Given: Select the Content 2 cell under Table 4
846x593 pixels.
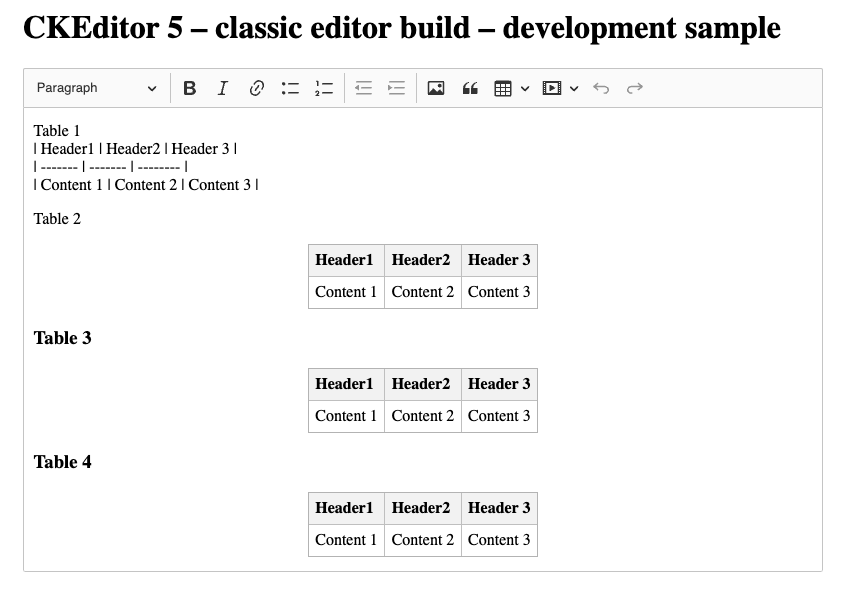Looking at the screenshot, I should click(x=423, y=540).
